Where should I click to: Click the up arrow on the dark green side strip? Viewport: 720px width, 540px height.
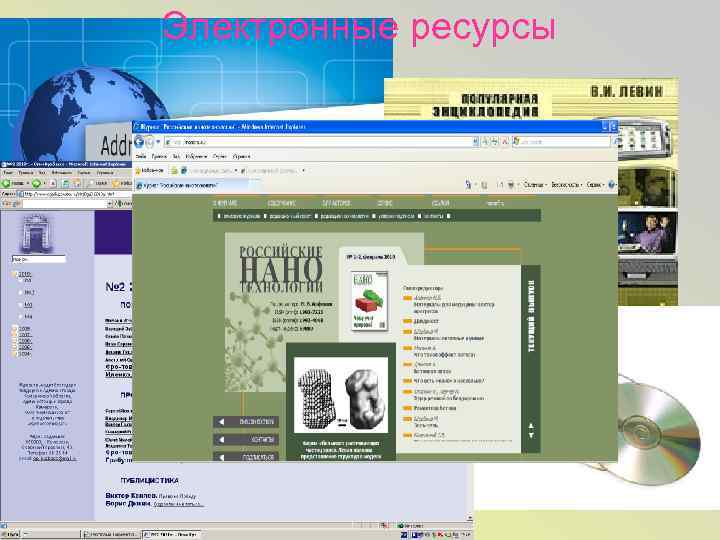pyautogui.click(x=531, y=426)
